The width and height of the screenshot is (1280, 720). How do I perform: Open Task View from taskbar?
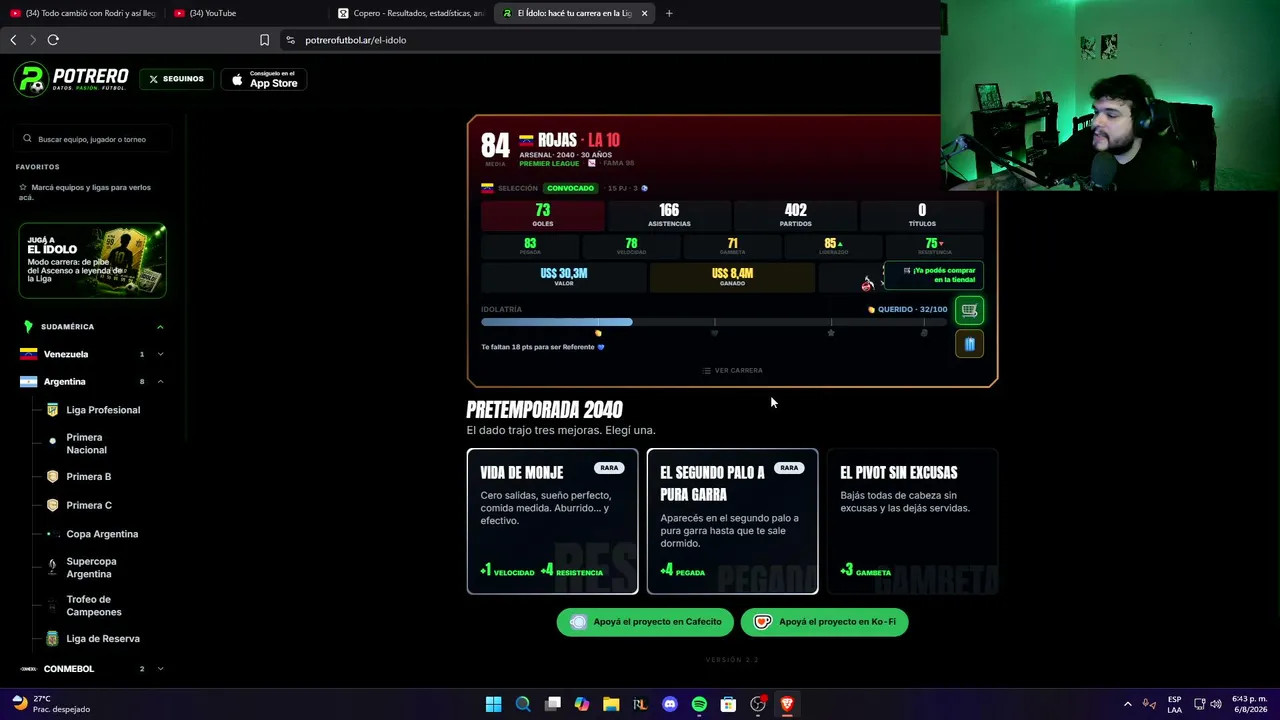click(553, 704)
